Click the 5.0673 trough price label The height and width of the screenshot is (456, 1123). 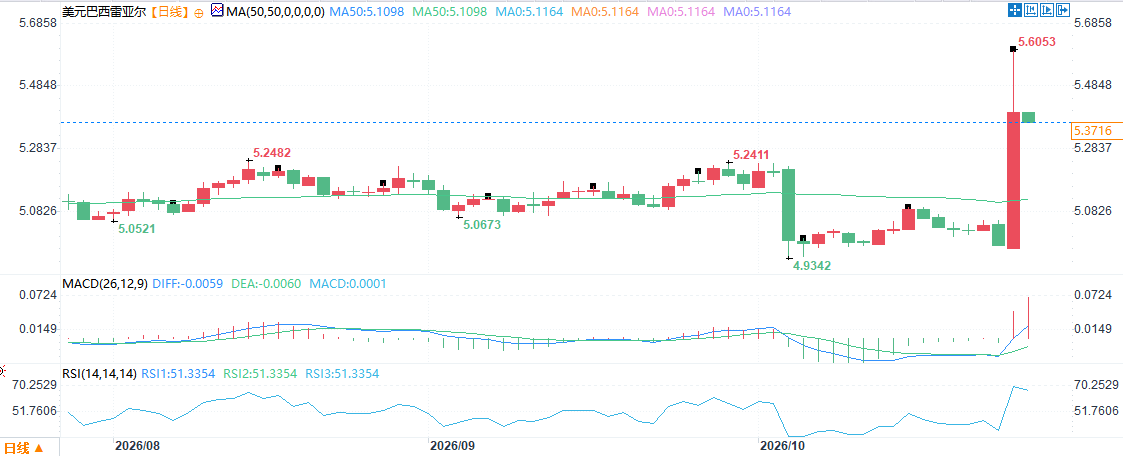click(x=482, y=224)
